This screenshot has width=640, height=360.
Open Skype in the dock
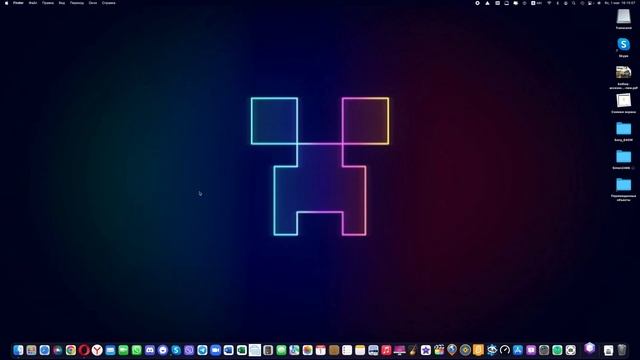(x=176, y=350)
